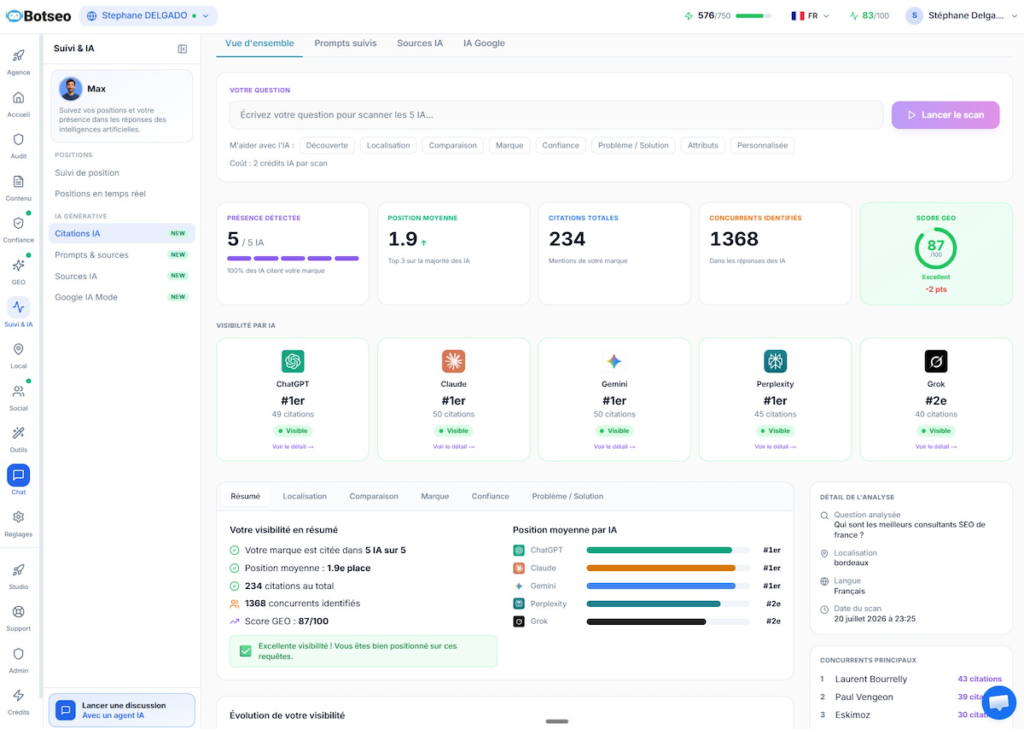1024x729 pixels.
Task: Open Google IA Mode menu item
Action: tap(121, 297)
